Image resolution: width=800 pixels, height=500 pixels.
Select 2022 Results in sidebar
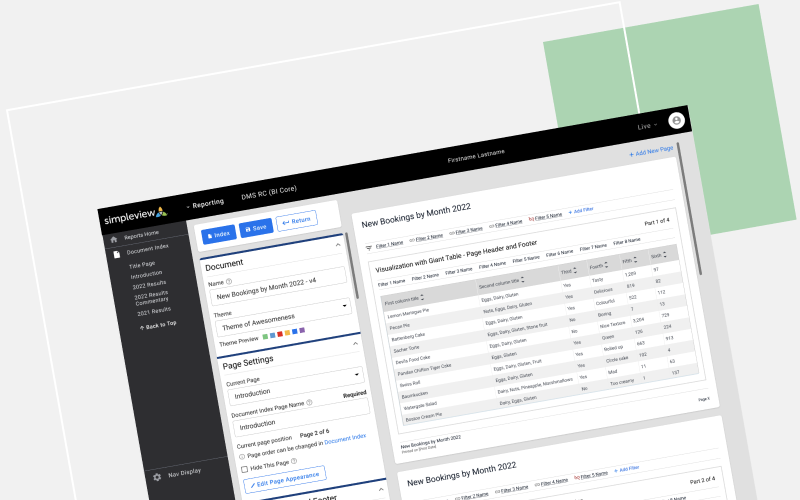coord(150,284)
